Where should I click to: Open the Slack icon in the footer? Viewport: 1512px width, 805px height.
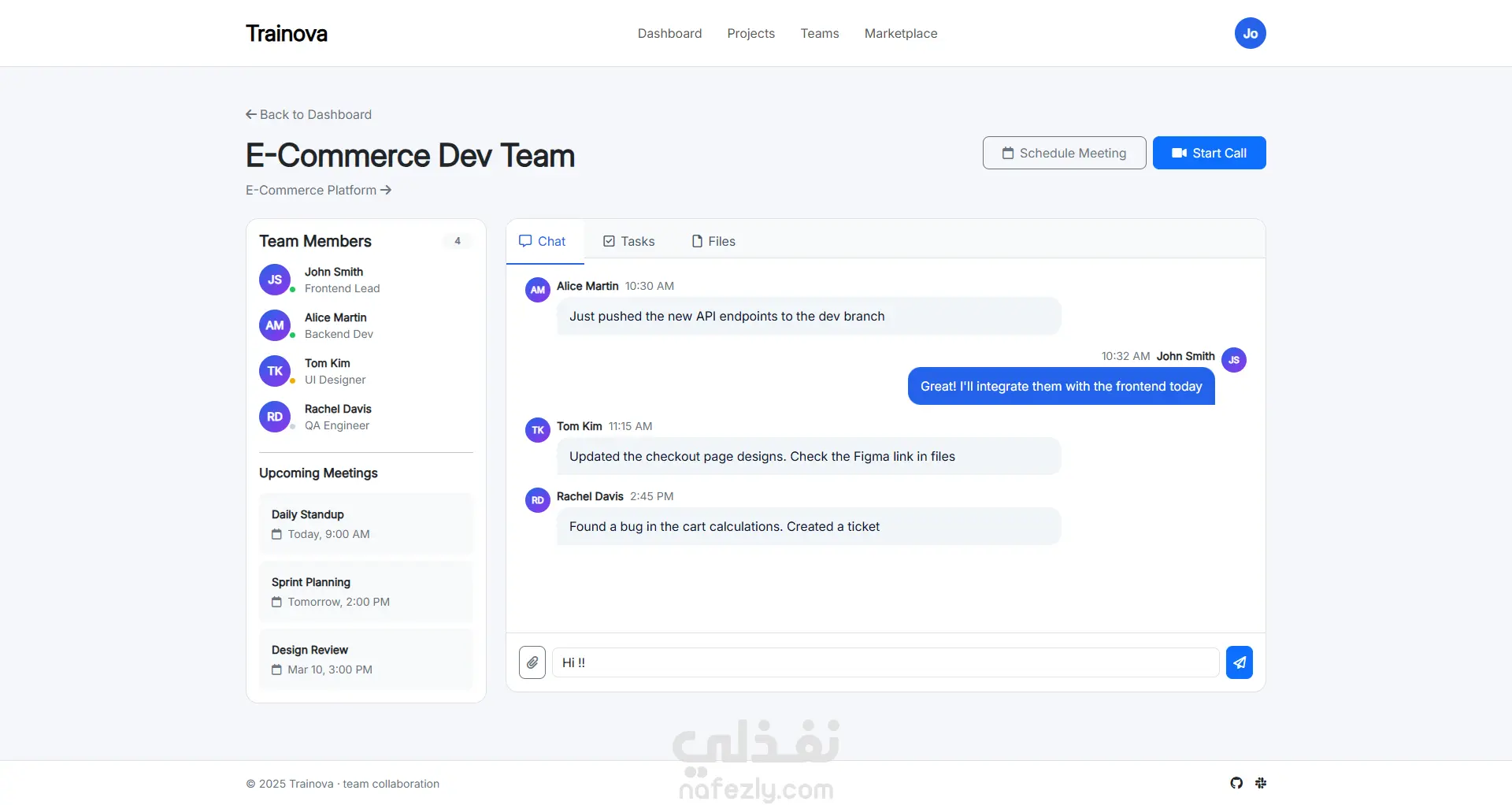(1261, 783)
